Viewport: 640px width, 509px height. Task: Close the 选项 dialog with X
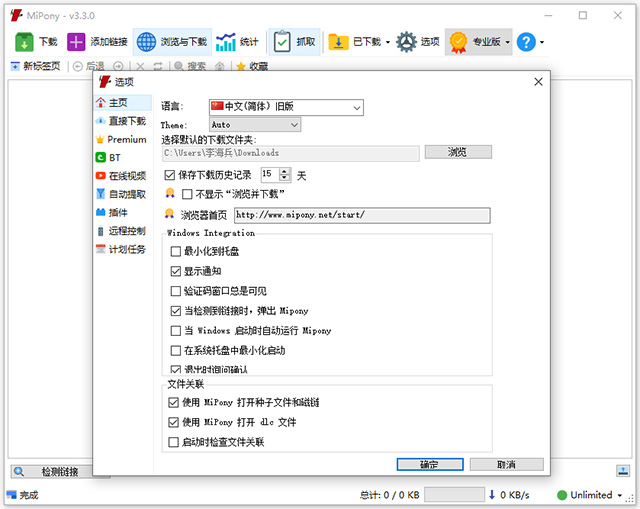point(538,82)
